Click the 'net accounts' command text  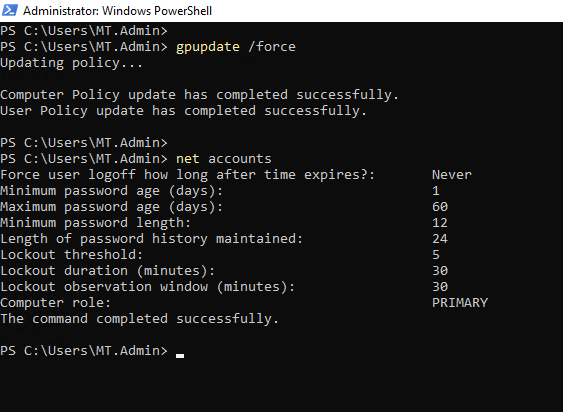pos(224,159)
